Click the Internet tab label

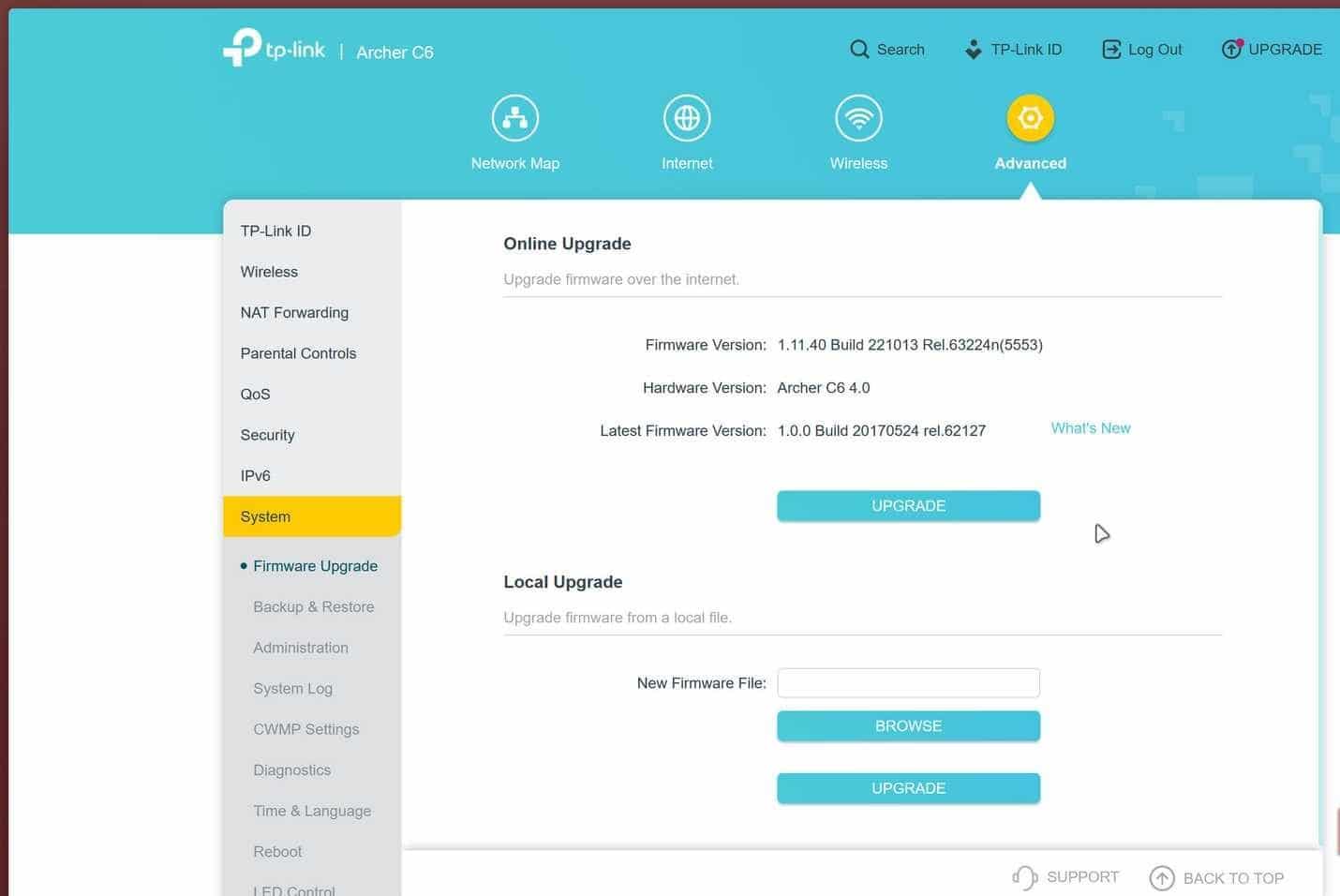point(687,163)
